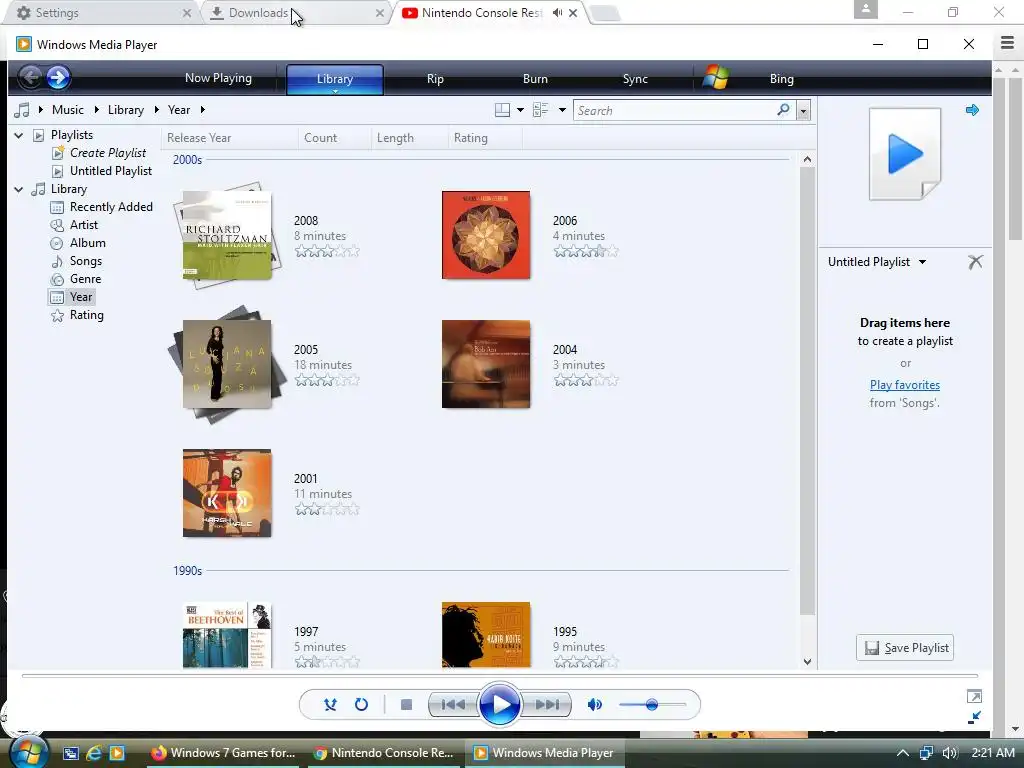Select Recently Added in Library
Viewport: 1024px width, 768px height.
click(x=111, y=207)
